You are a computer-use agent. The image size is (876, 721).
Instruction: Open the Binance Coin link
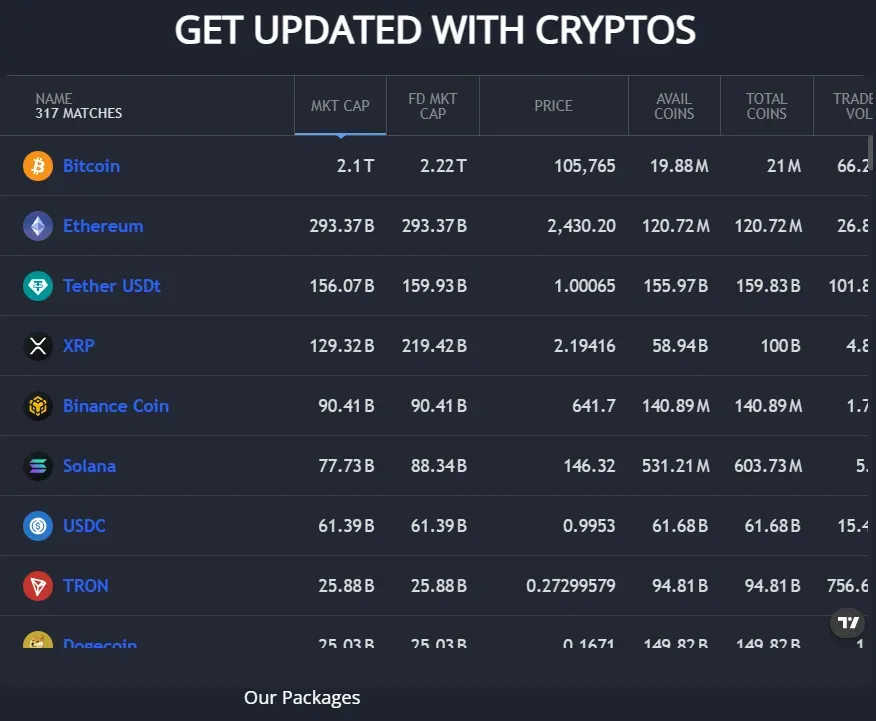tap(116, 406)
